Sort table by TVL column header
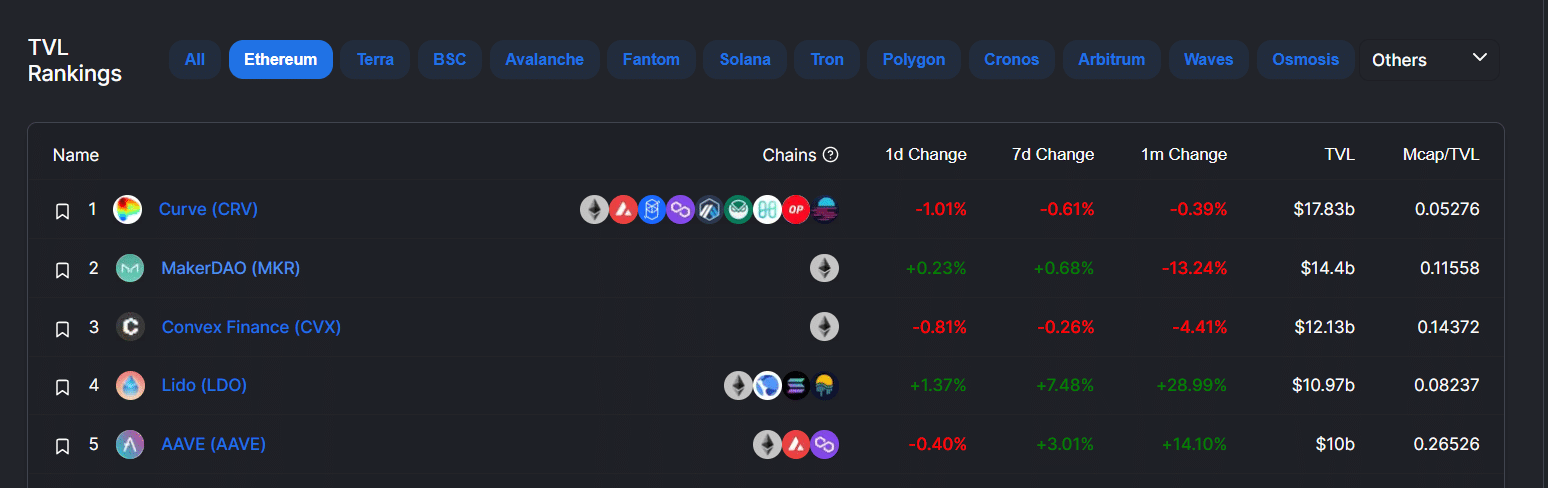 tap(1339, 155)
